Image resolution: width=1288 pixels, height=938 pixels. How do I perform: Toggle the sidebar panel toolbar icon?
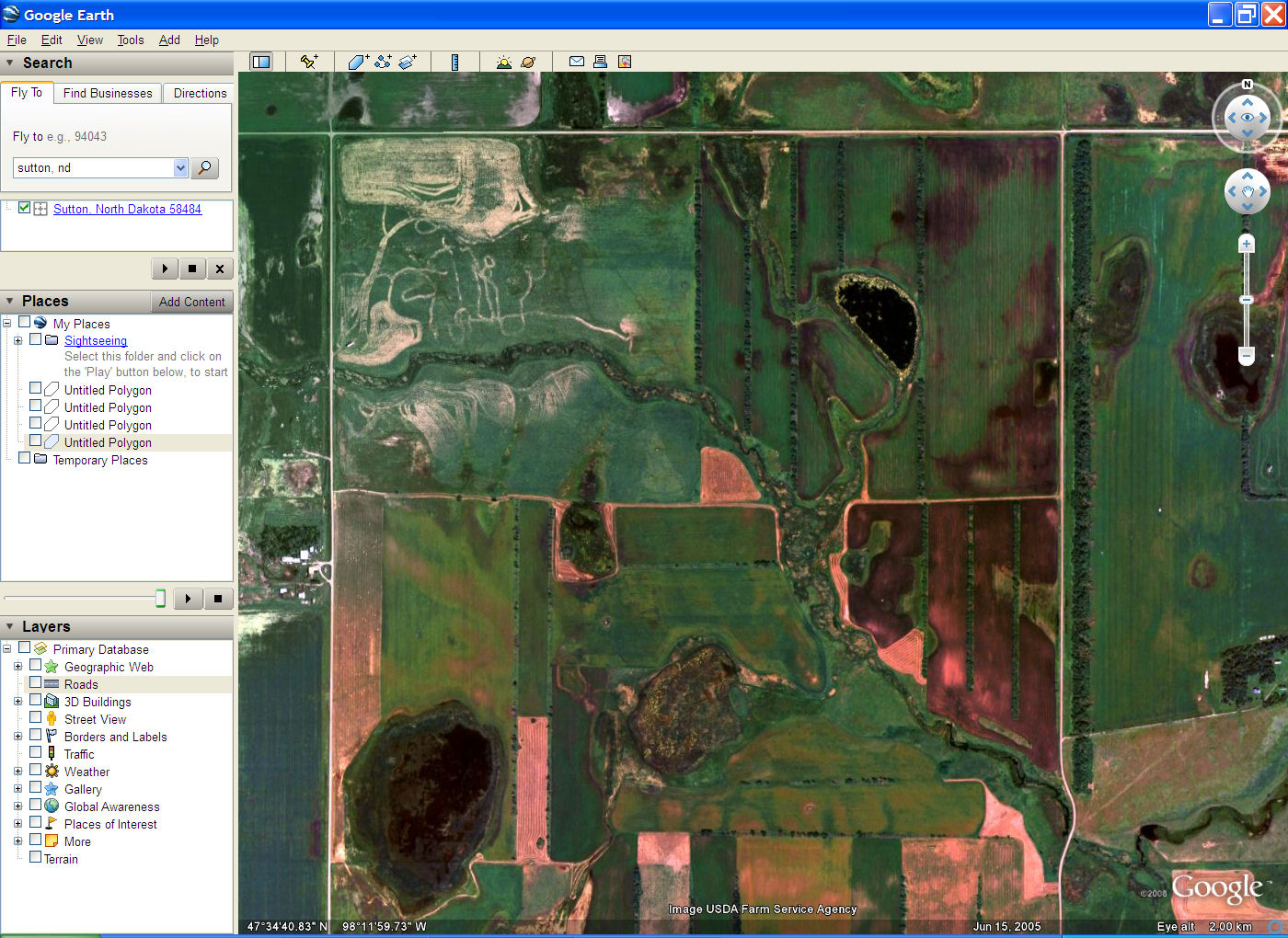(261, 62)
